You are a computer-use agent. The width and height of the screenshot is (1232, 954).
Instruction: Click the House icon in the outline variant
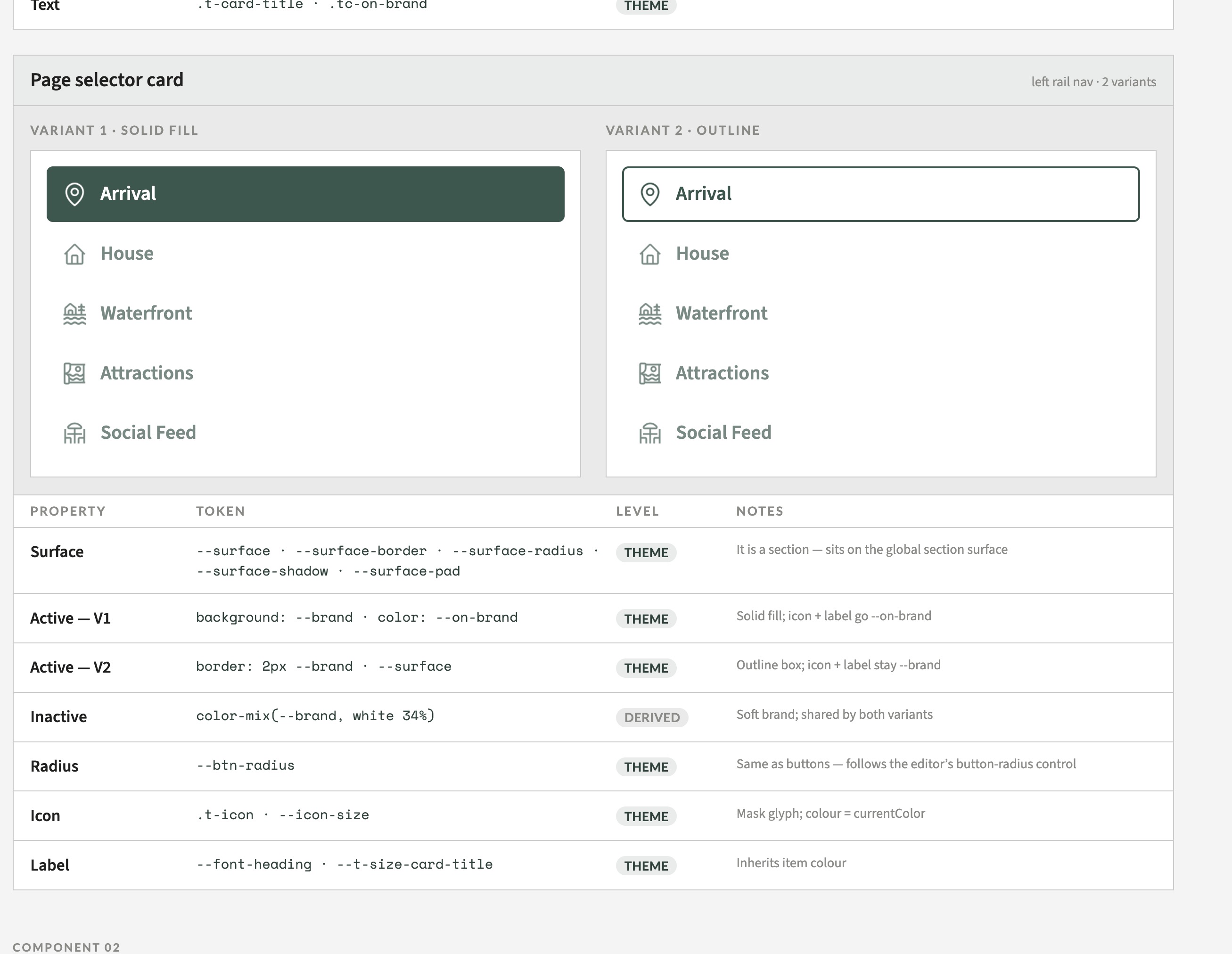pyautogui.click(x=650, y=254)
